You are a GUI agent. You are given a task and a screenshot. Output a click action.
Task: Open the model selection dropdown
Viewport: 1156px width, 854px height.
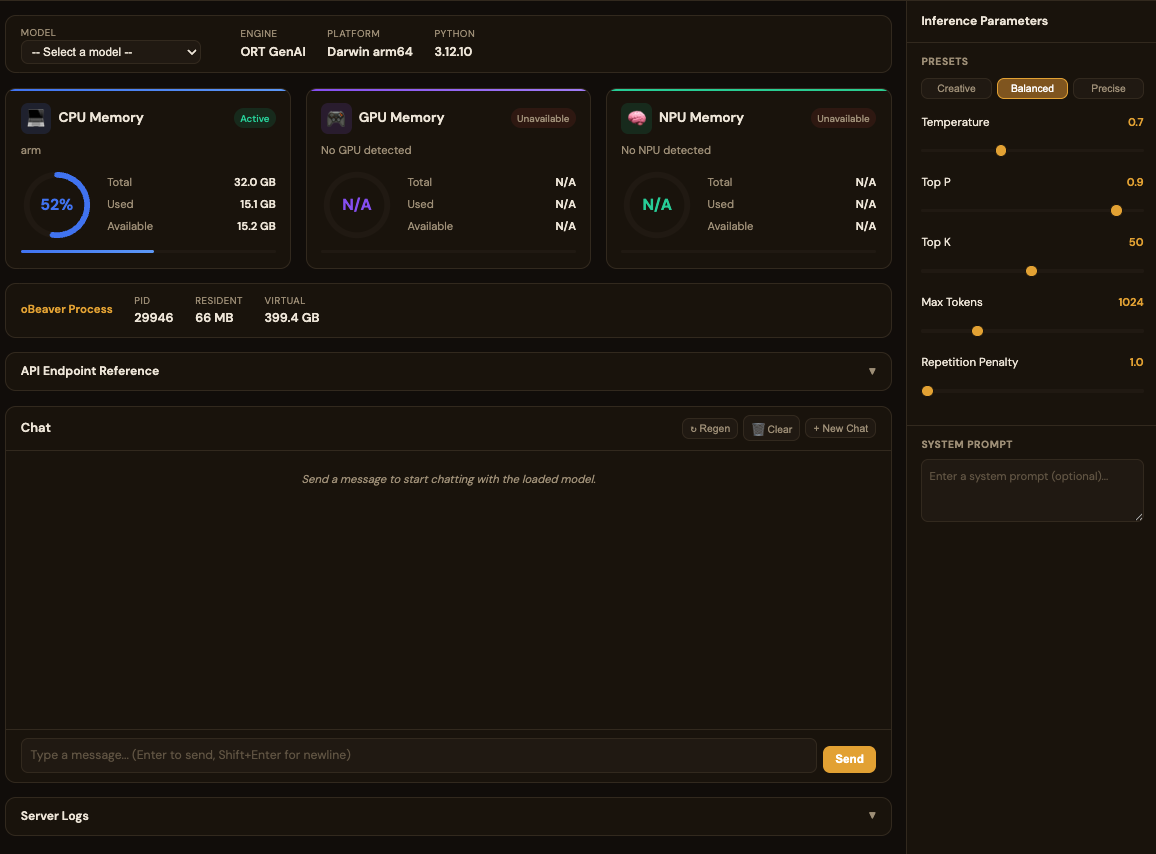[x=110, y=52]
